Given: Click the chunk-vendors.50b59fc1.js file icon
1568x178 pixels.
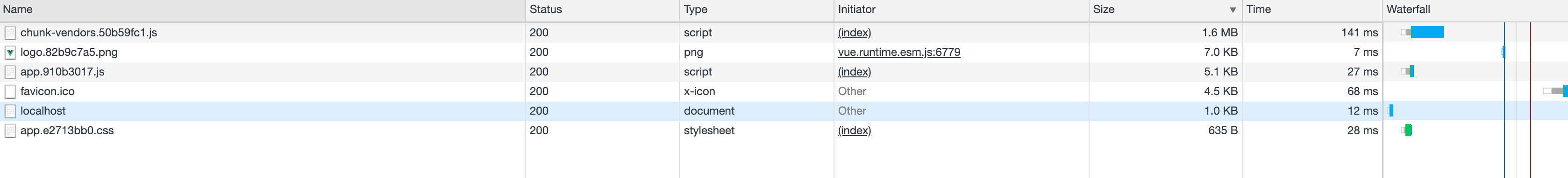Looking at the screenshot, I should tap(10, 33).
